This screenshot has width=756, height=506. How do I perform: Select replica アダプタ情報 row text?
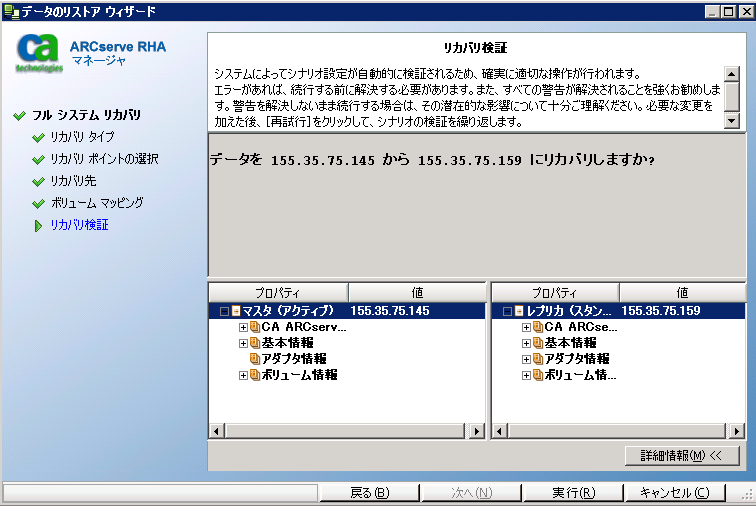pos(577,359)
